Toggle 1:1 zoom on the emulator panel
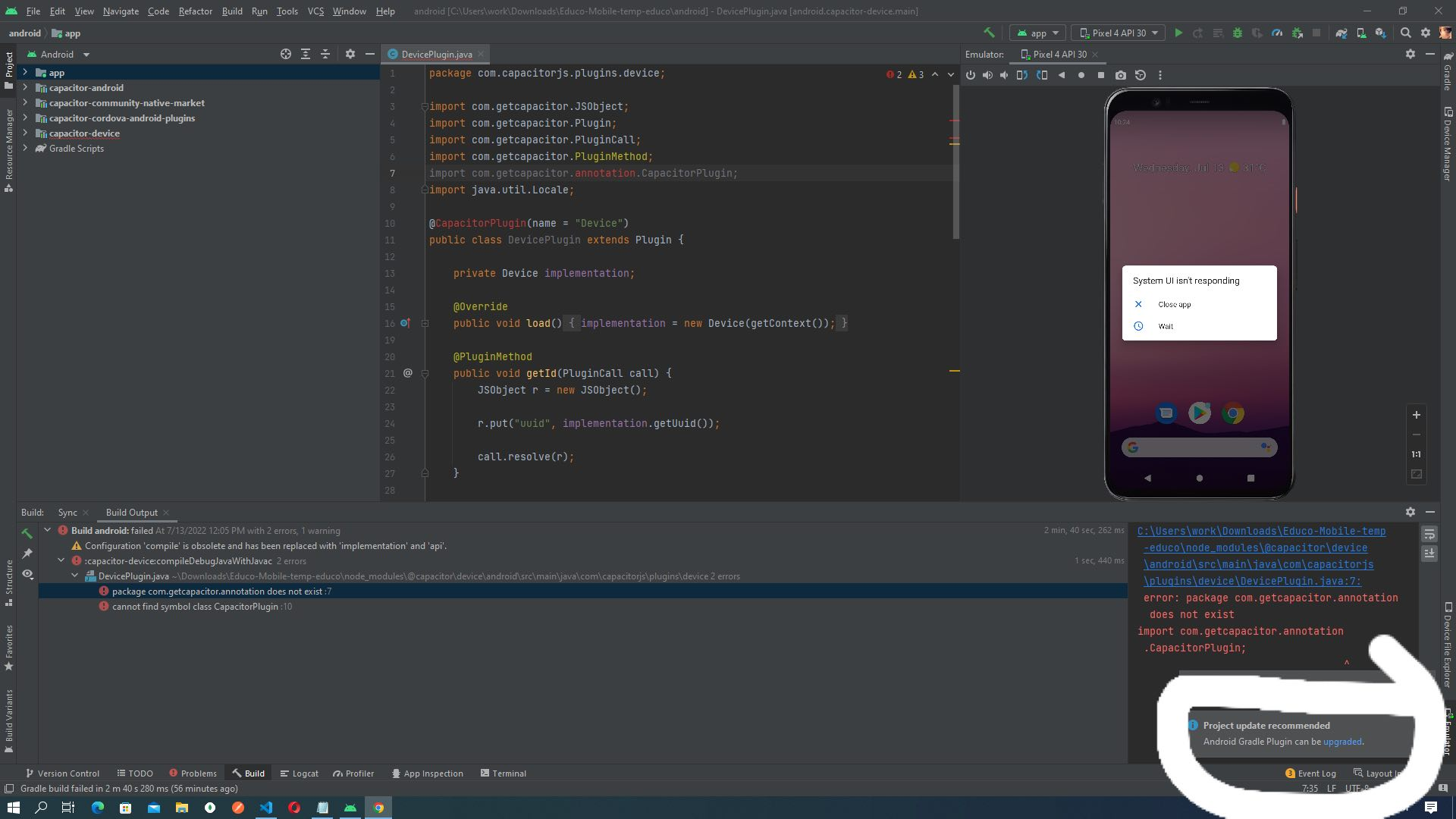Screen dimensions: 1456x819 [1416, 454]
